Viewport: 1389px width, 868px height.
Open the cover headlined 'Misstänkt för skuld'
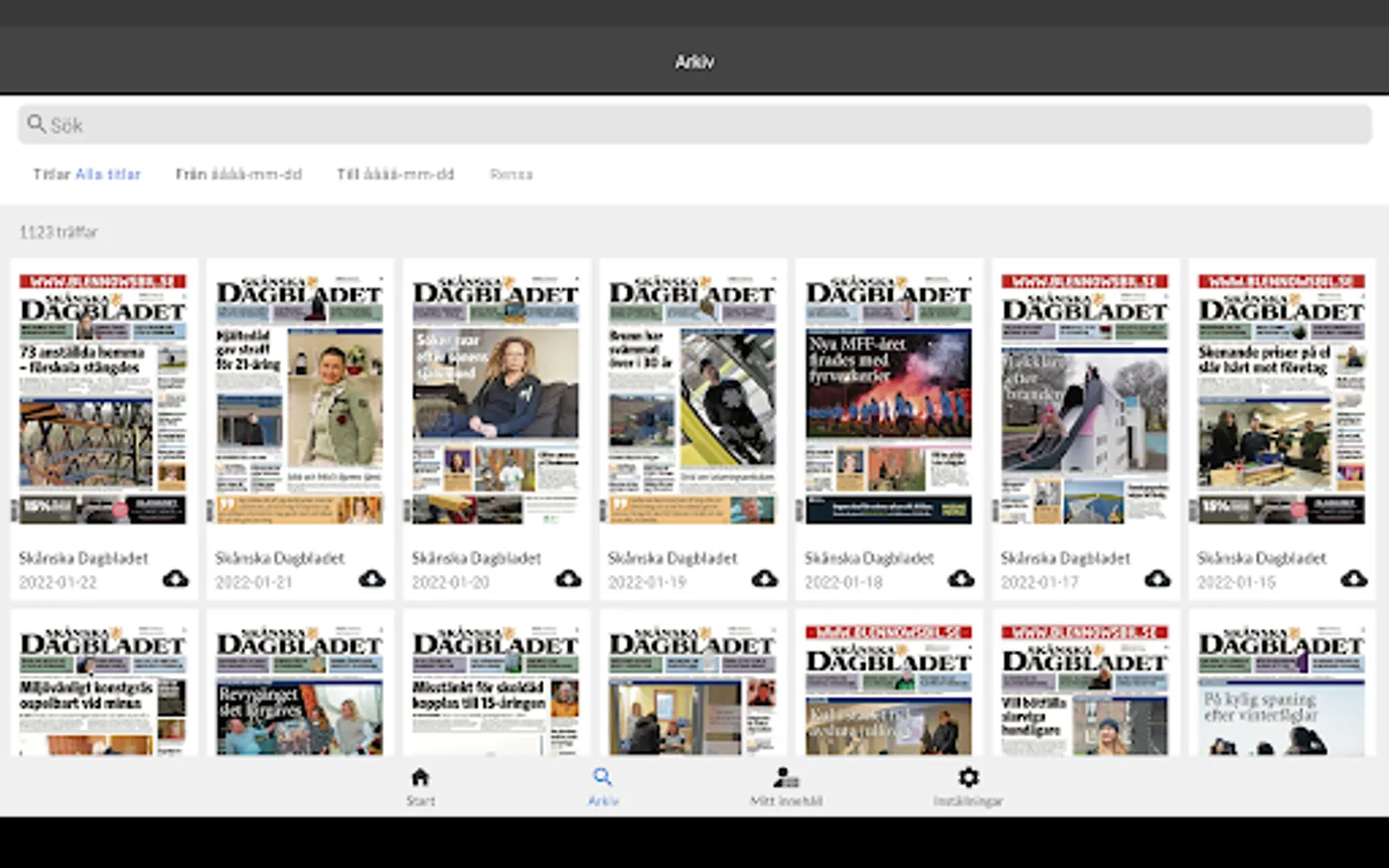[496, 689]
